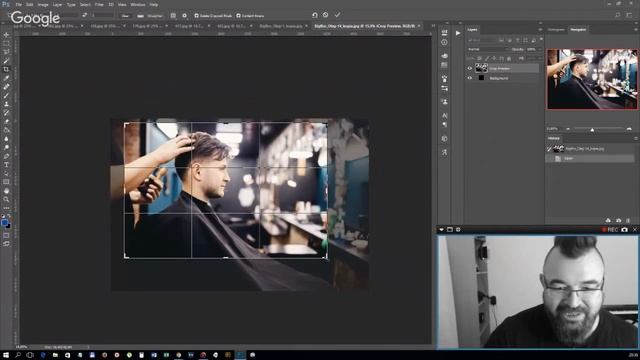Take a snapshot with camera button
The width and height of the screenshot is (640, 360).
pyautogui.click(x=624, y=230)
